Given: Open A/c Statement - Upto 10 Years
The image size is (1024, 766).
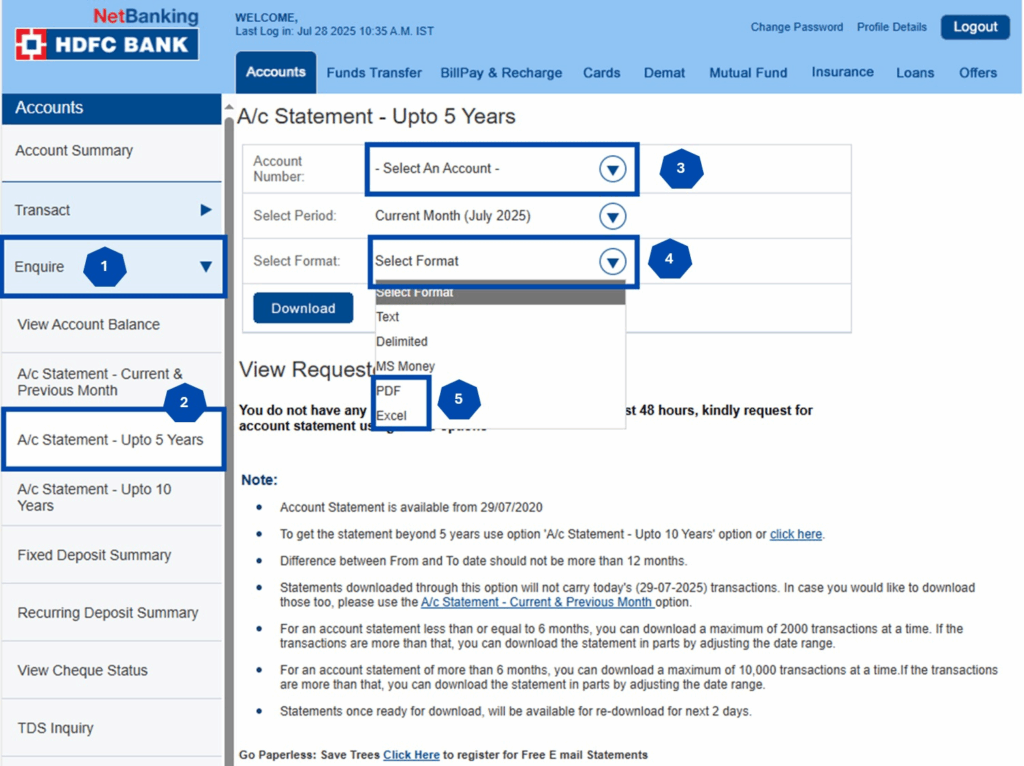Looking at the screenshot, I should [x=94, y=497].
